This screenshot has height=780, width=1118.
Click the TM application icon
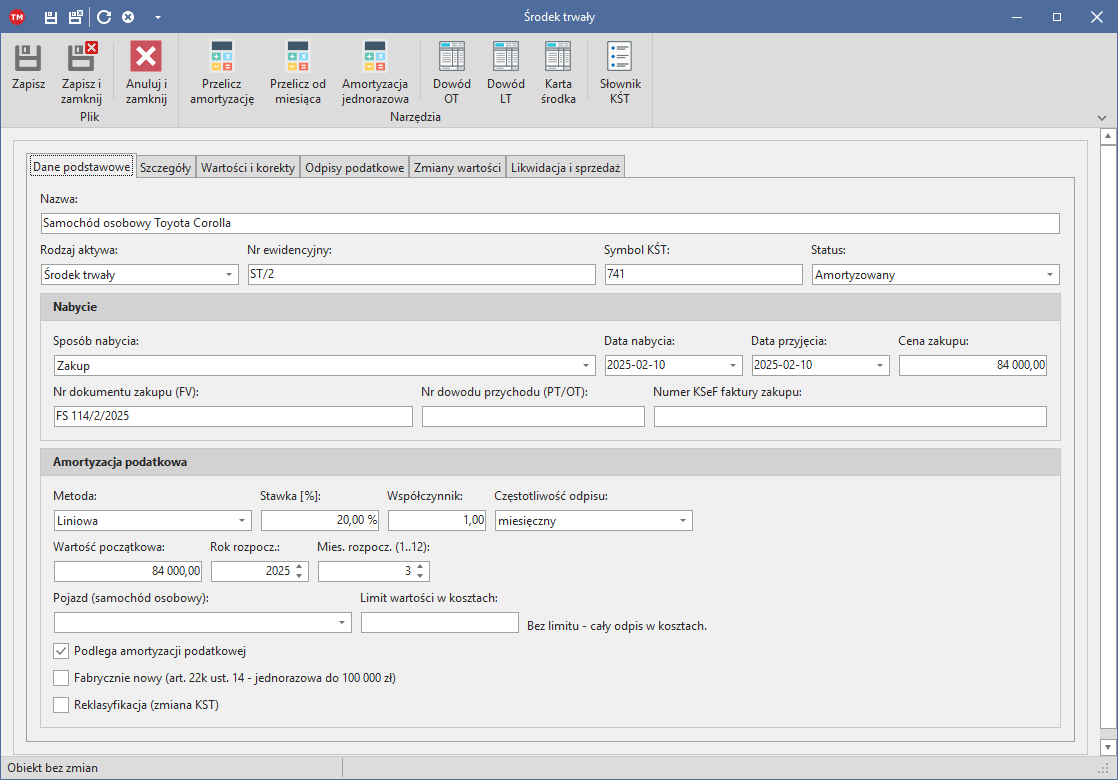[x=16, y=17]
